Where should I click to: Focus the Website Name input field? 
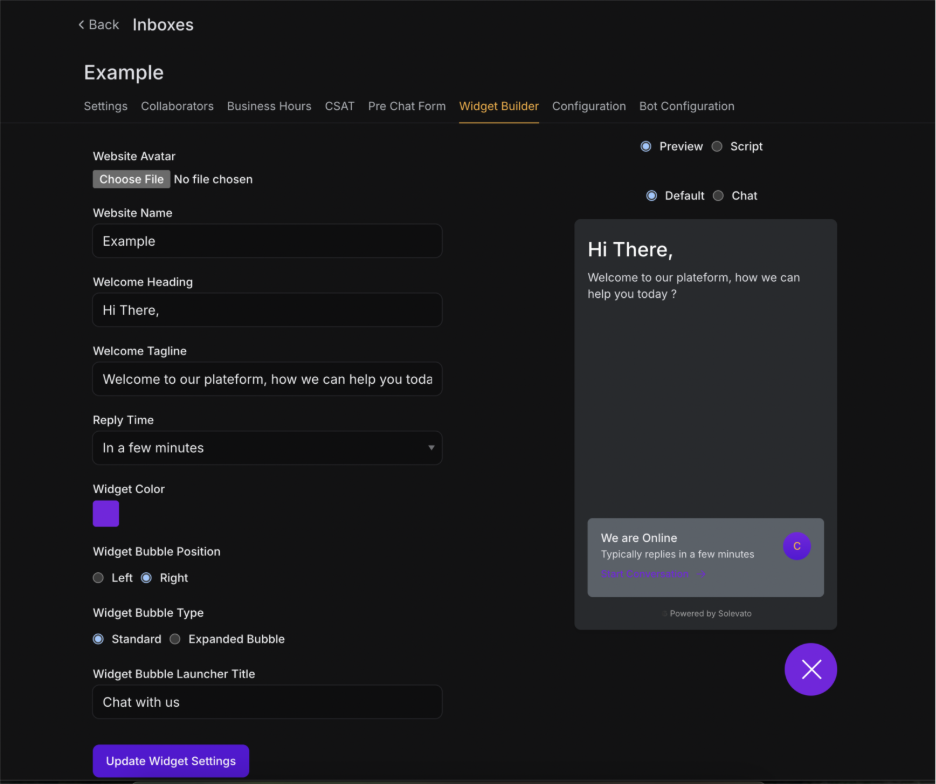tap(267, 241)
